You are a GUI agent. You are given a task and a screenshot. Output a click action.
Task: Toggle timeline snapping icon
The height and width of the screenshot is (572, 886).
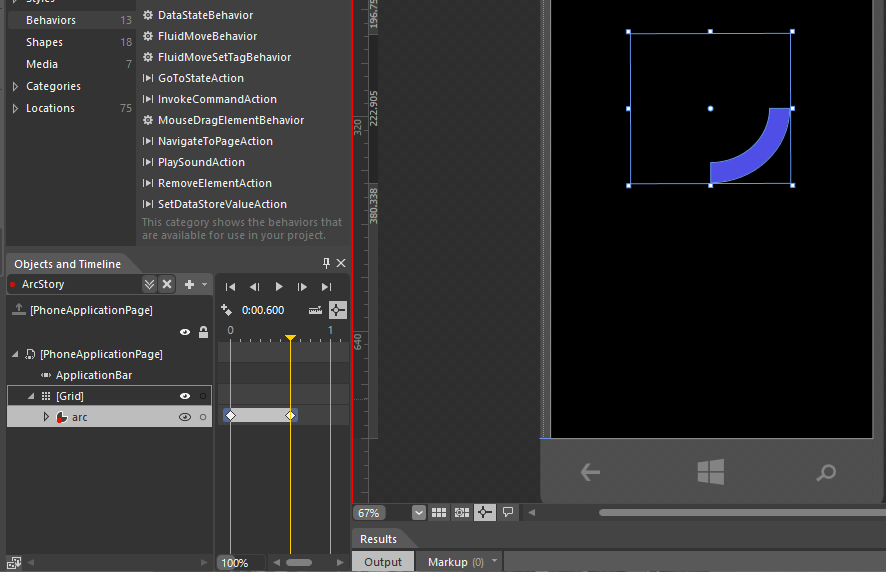point(338,310)
